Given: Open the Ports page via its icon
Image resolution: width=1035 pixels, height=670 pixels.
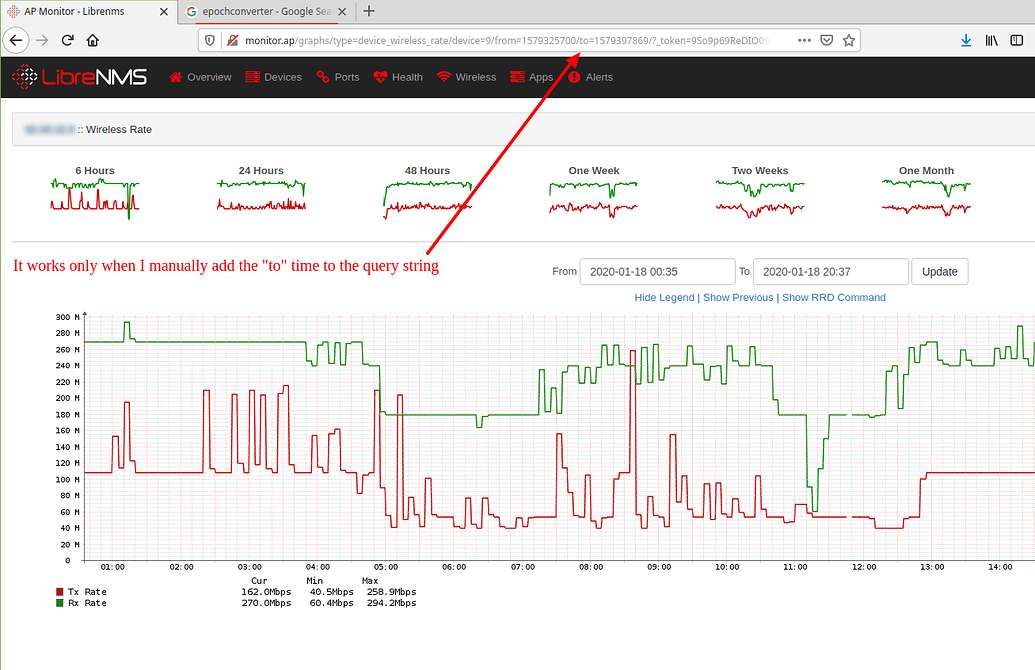Looking at the screenshot, I should click(x=322, y=76).
